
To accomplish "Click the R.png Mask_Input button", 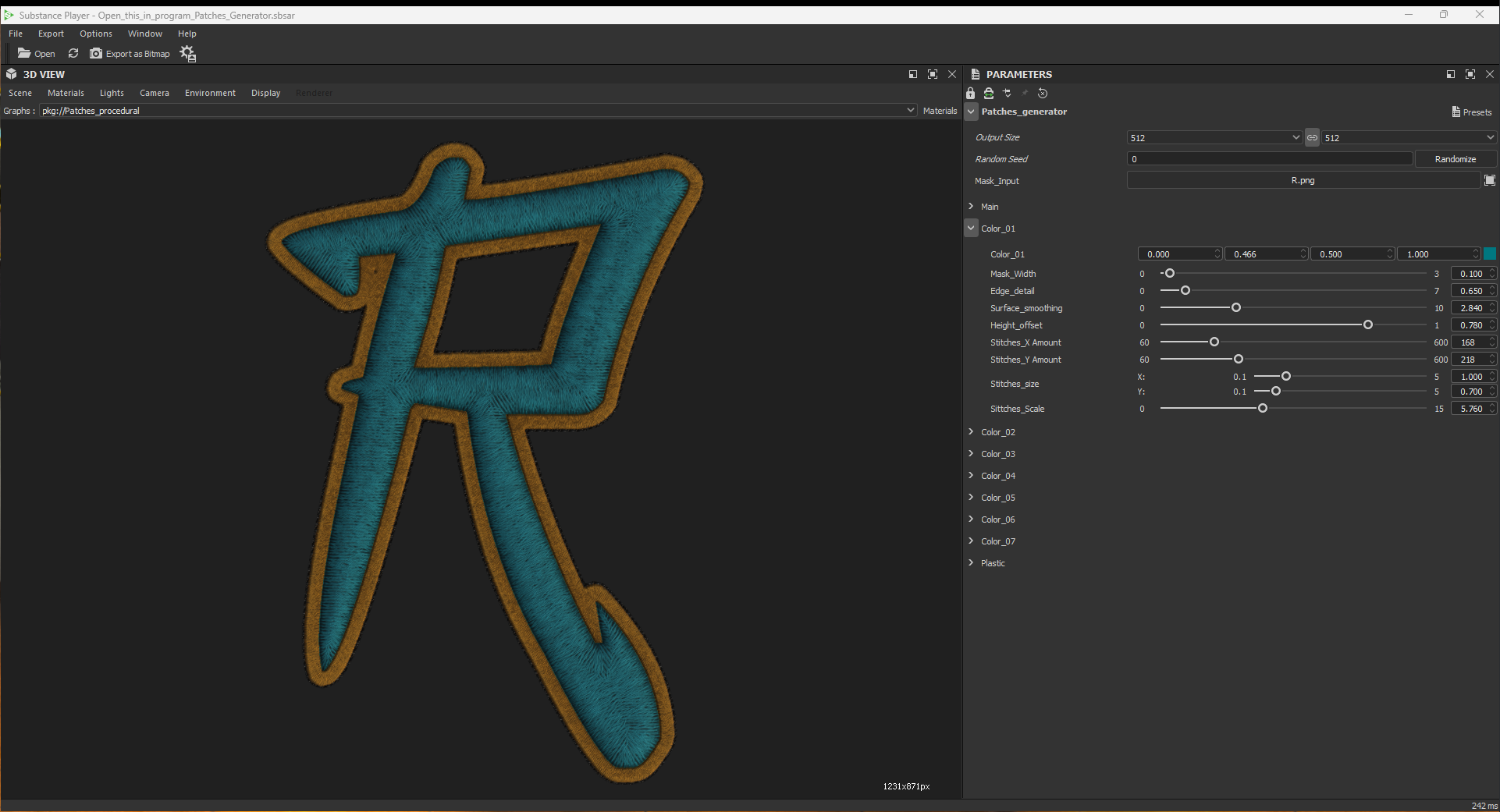I will coord(1303,180).
